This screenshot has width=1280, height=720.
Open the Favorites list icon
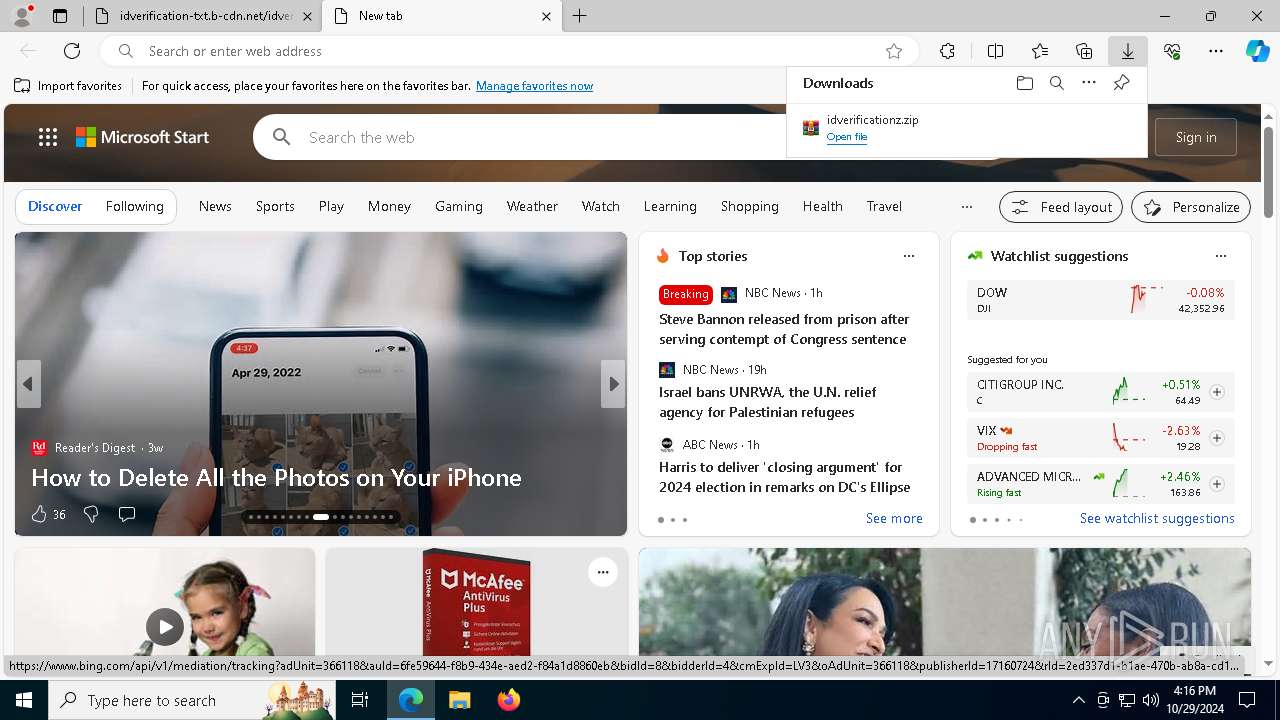click(x=1040, y=51)
